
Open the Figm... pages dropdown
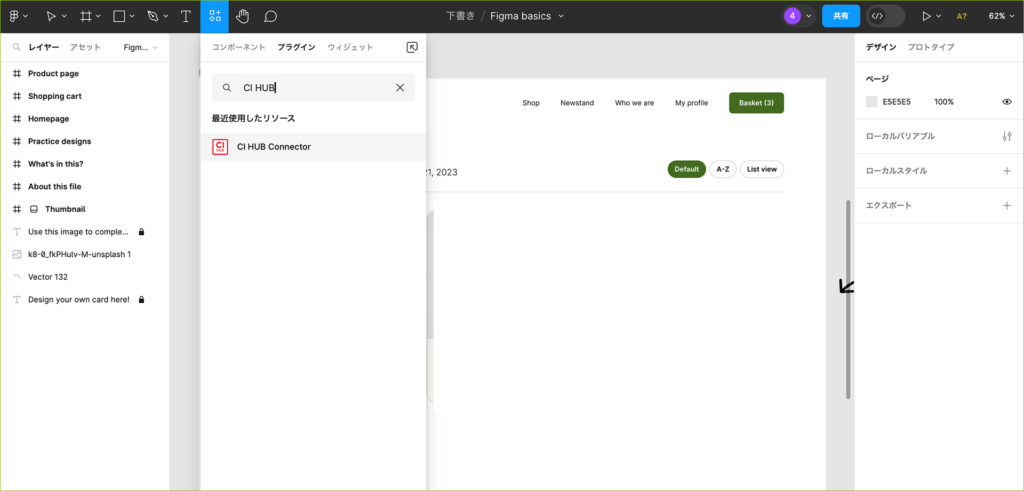point(140,47)
